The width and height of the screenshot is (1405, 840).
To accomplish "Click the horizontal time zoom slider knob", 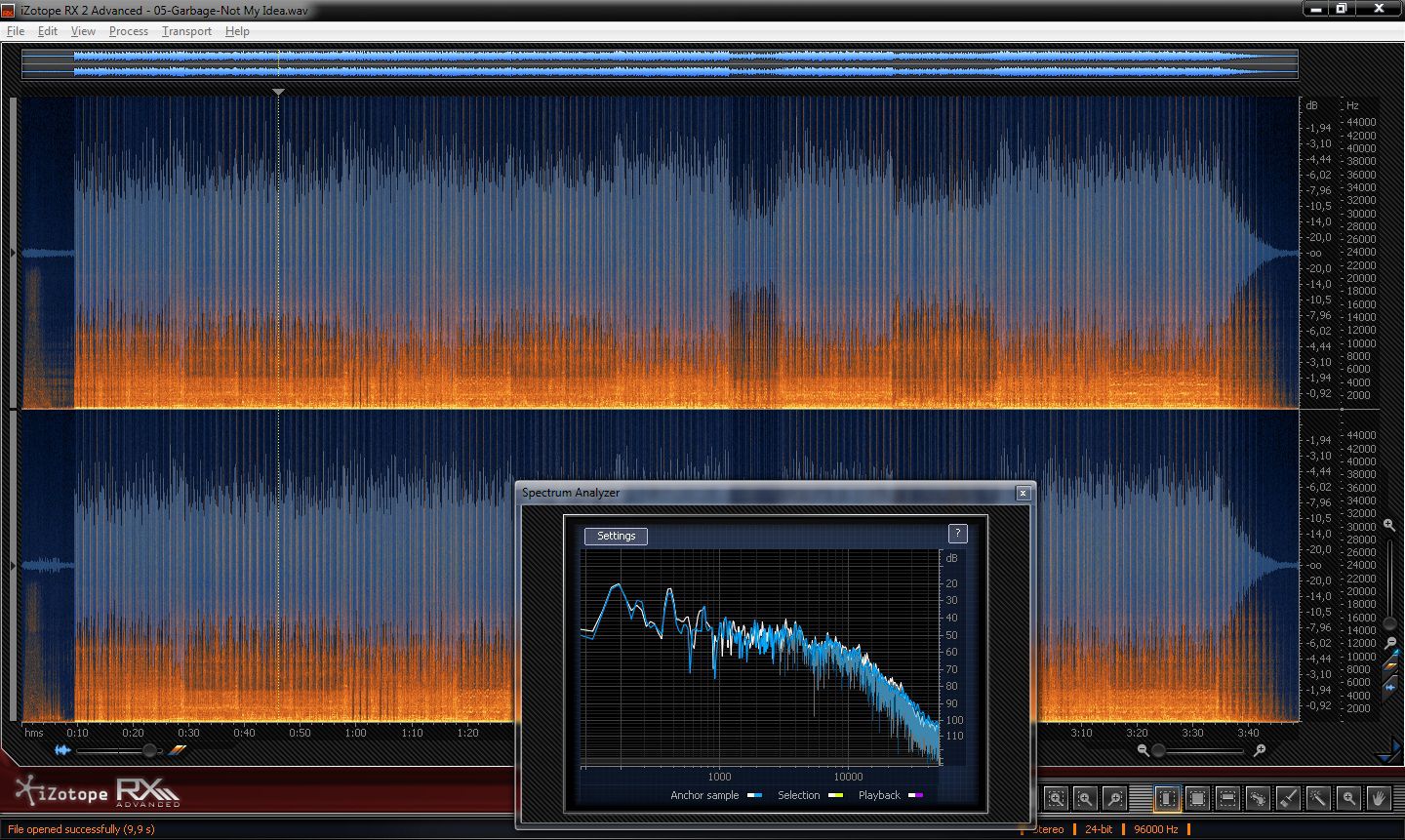I will [x=1158, y=750].
